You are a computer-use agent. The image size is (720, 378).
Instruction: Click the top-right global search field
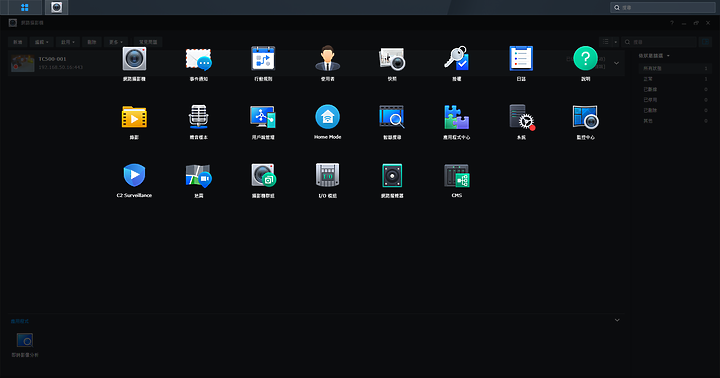[663, 7]
